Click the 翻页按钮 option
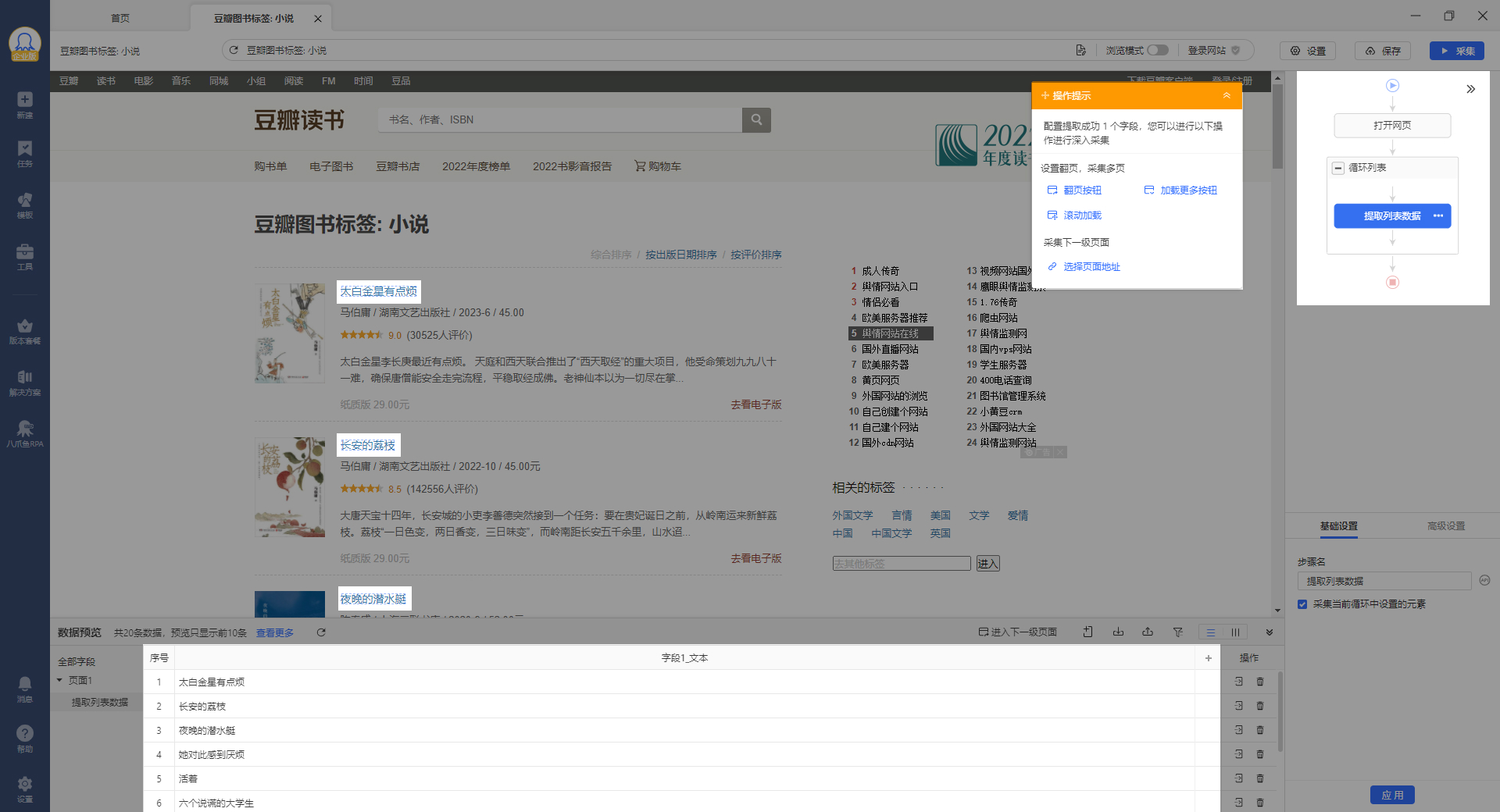Screen dimensions: 1500x812 coord(1074,191)
